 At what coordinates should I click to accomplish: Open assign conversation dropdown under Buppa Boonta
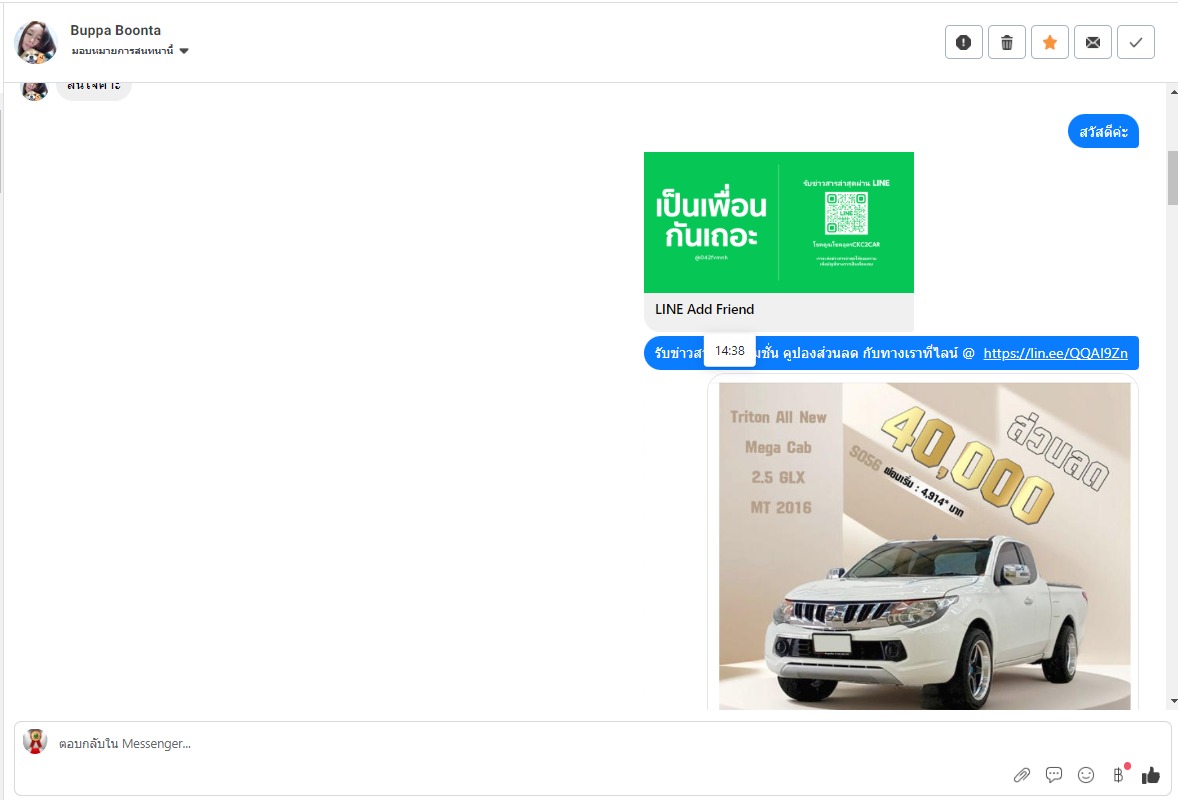pyautogui.click(x=130, y=51)
